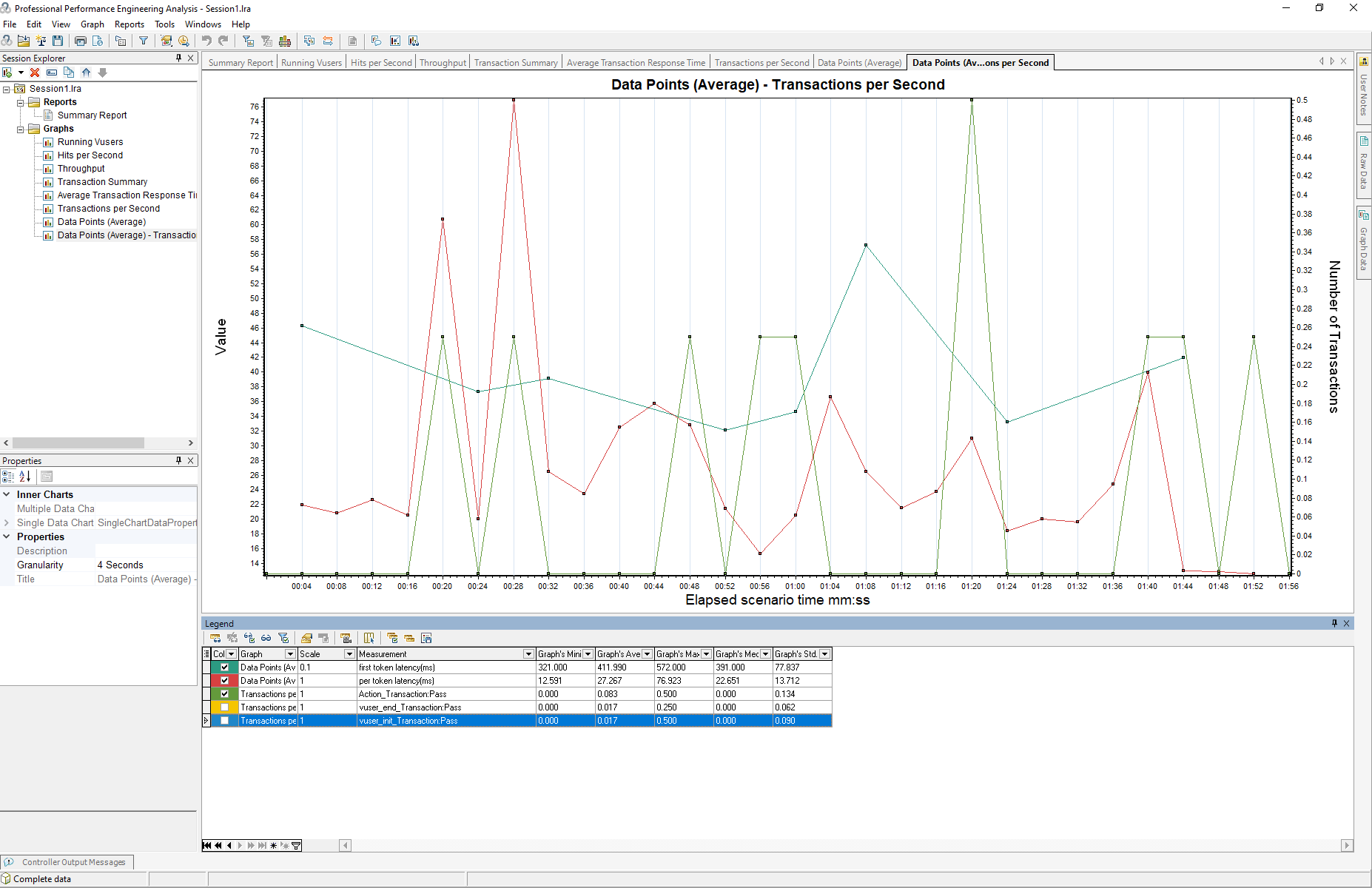Image resolution: width=1372 pixels, height=888 pixels.
Task: Click blue up arrow in Session Explorer toolbar
Action: (87, 73)
